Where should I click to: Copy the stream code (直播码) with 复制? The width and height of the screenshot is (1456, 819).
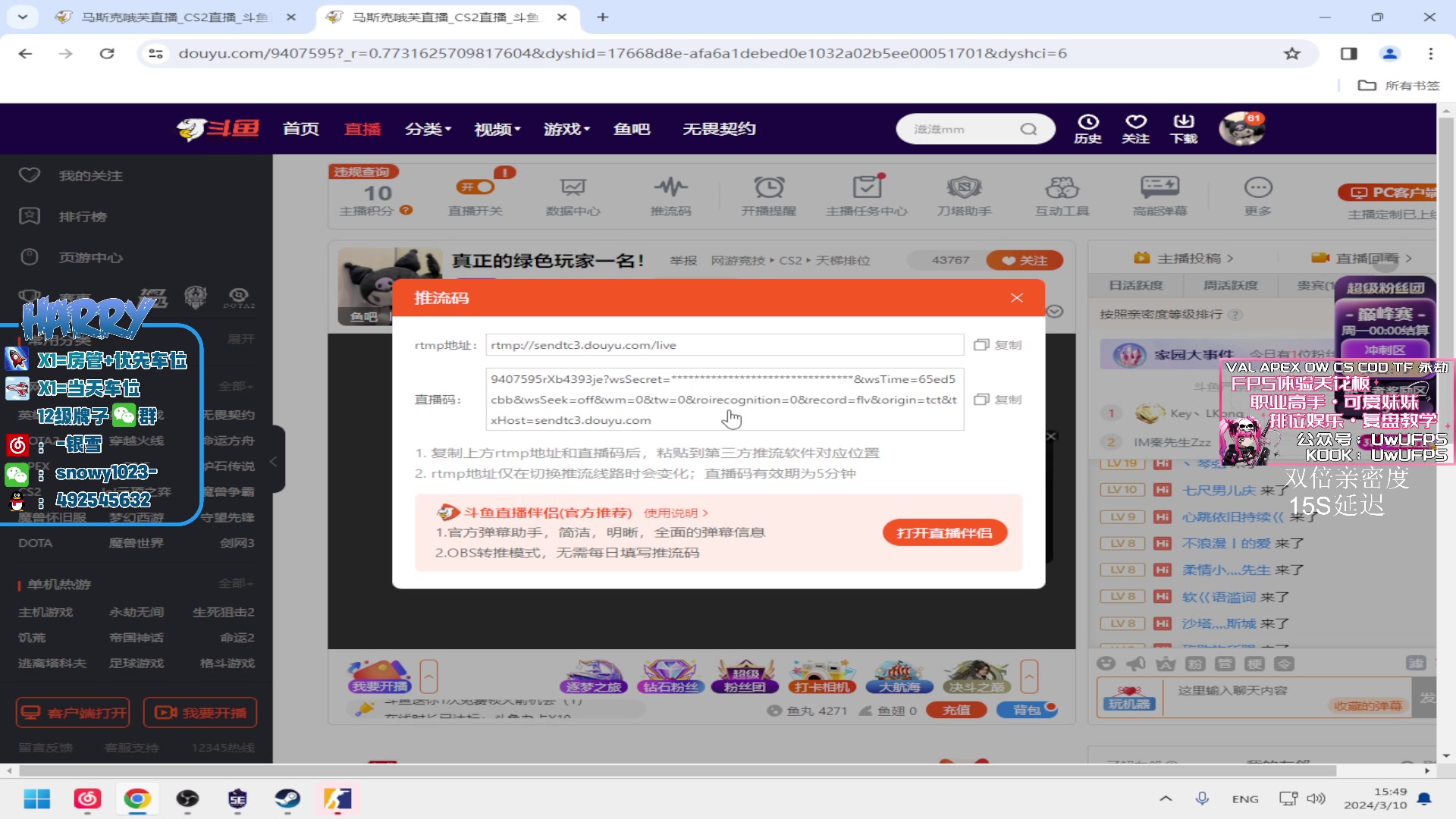tap(998, 400)
